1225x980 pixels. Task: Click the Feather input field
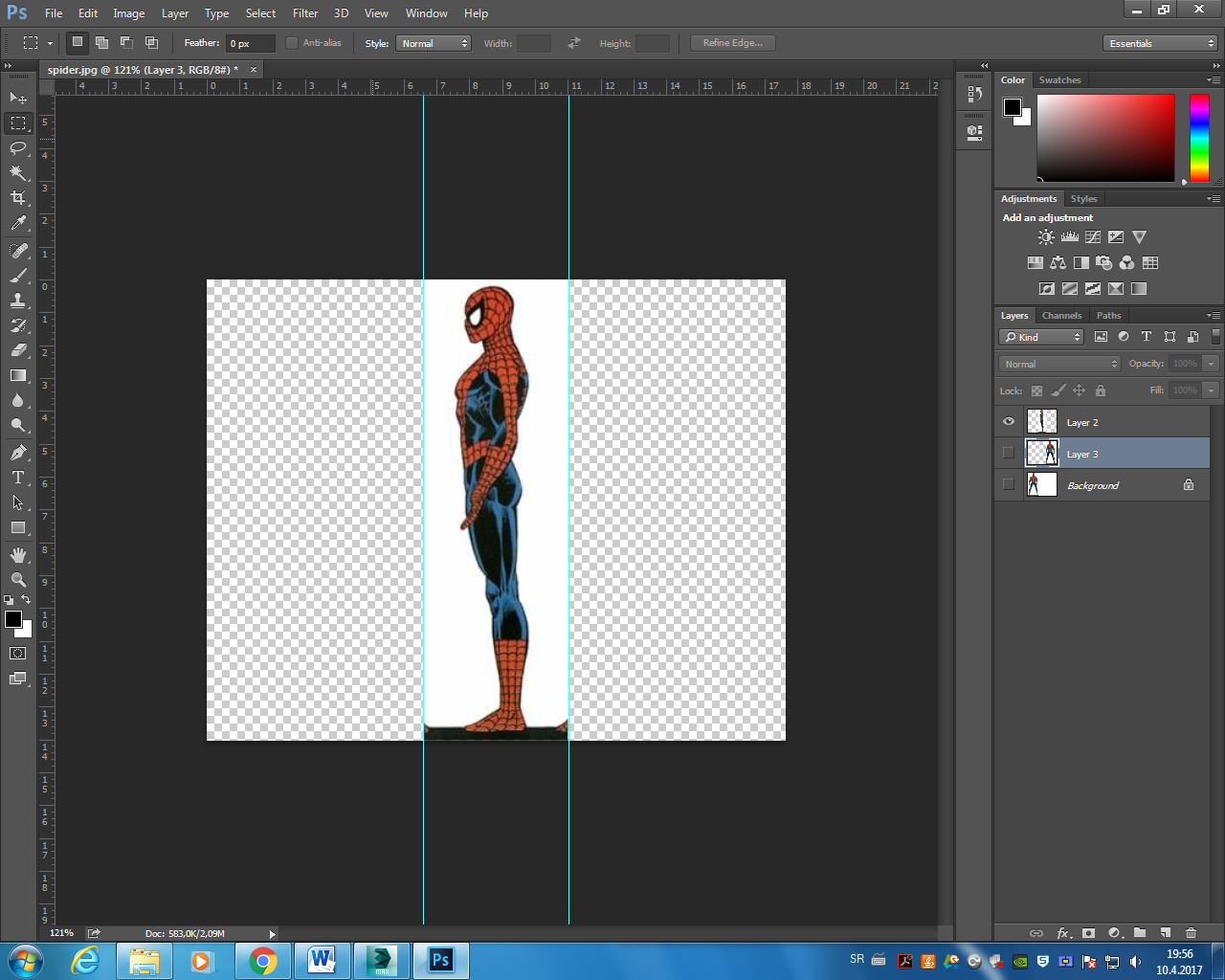pyautogui.click(x=251, y=43)
